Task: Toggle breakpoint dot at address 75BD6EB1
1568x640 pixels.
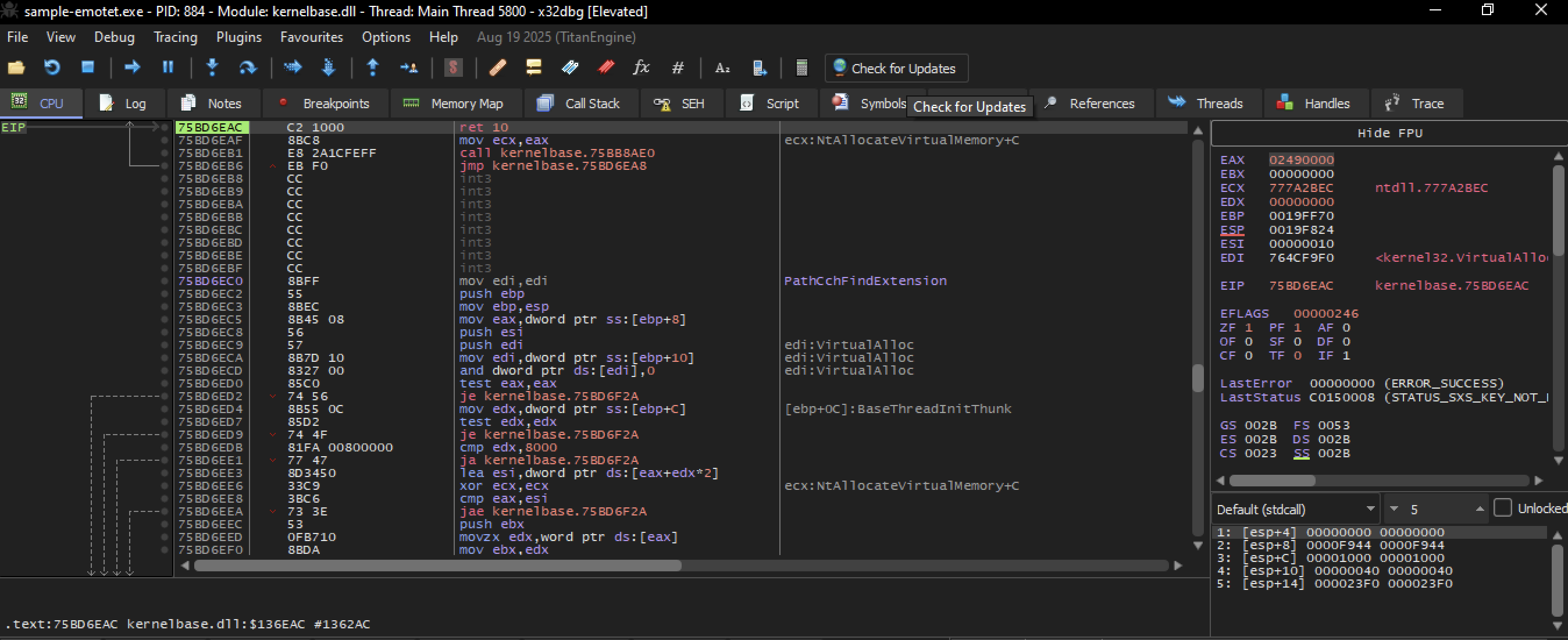Action: tap(165, 153)
